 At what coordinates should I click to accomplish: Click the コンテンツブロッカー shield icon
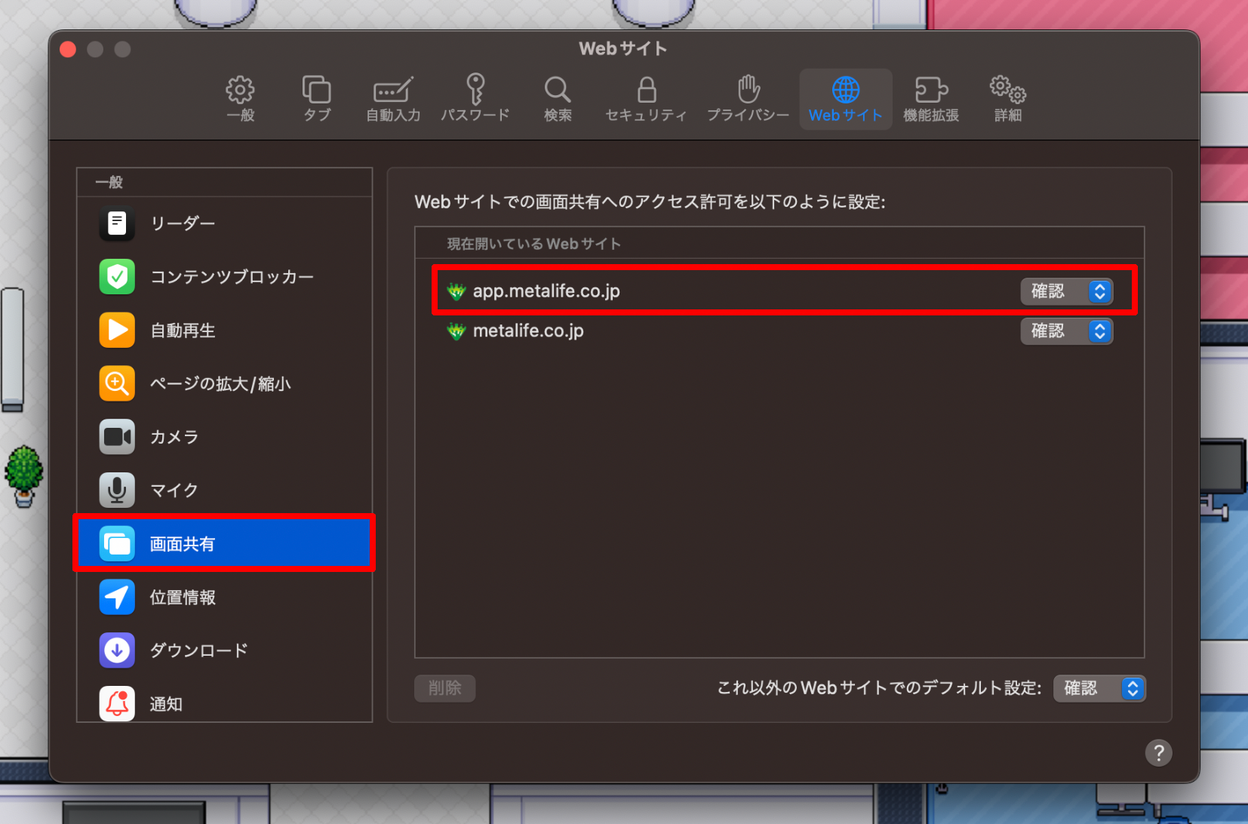pyautogui.click(x=117, y=277)
